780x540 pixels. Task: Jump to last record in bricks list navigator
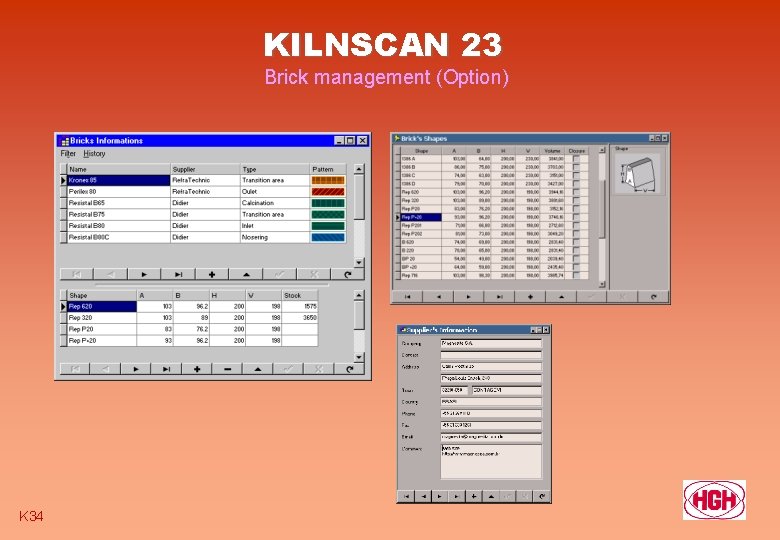tap(178, 274)
